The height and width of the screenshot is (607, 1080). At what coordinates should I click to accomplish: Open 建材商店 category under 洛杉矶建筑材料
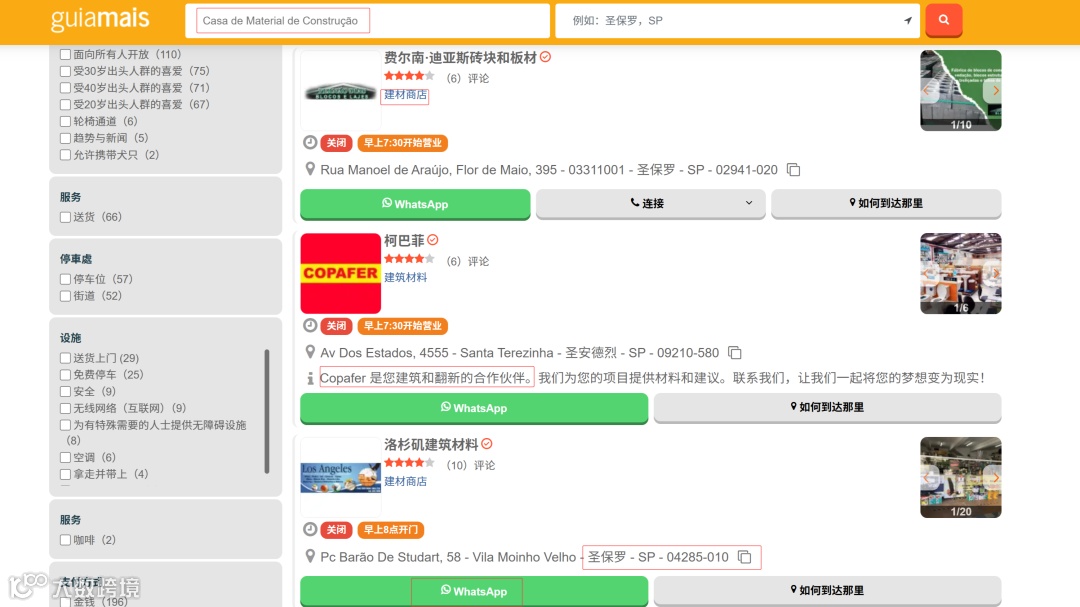tap(405, 481)
